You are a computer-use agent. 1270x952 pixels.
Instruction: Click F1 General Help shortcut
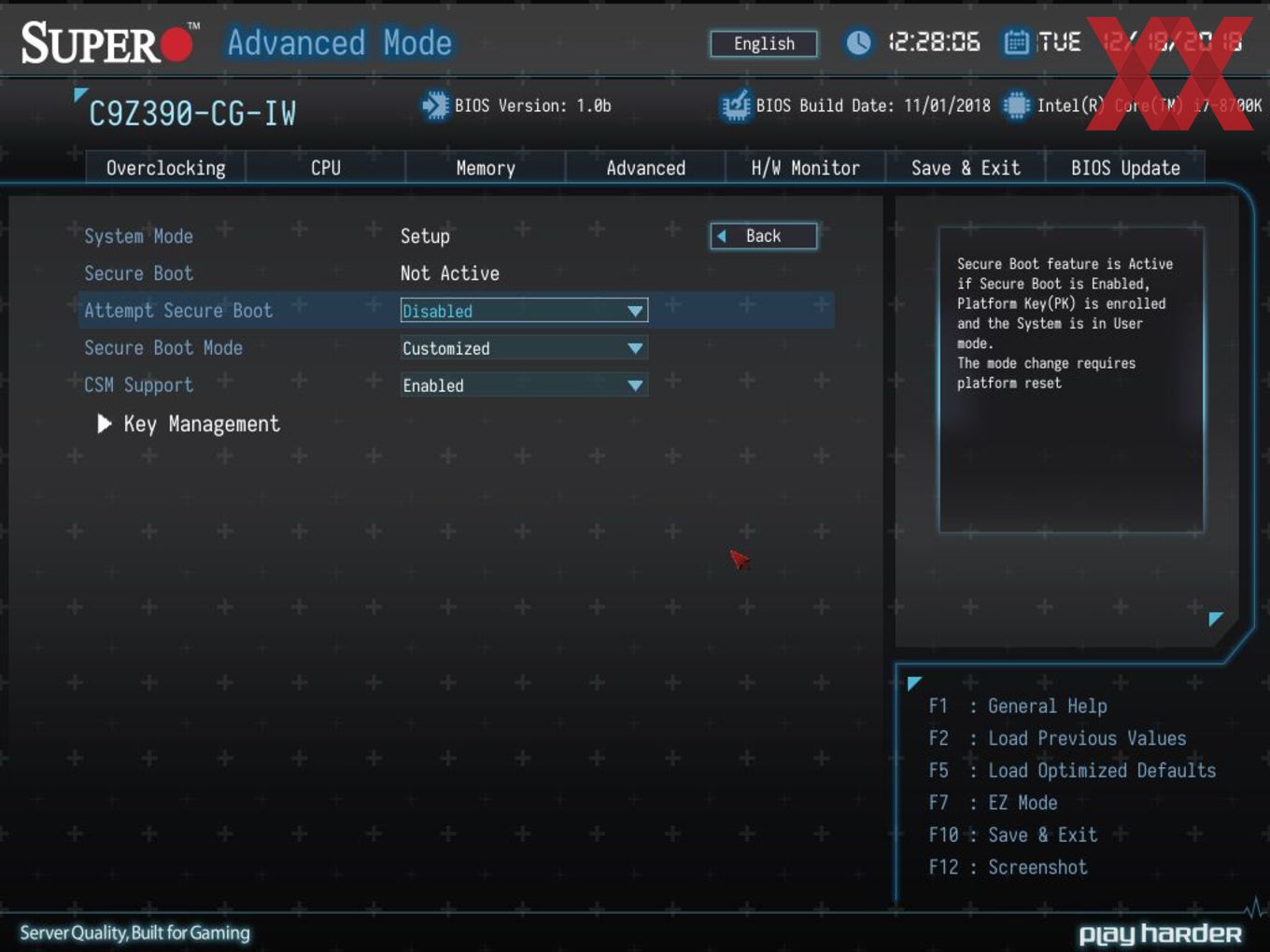pyautogui.click(x=1018, y=707)
